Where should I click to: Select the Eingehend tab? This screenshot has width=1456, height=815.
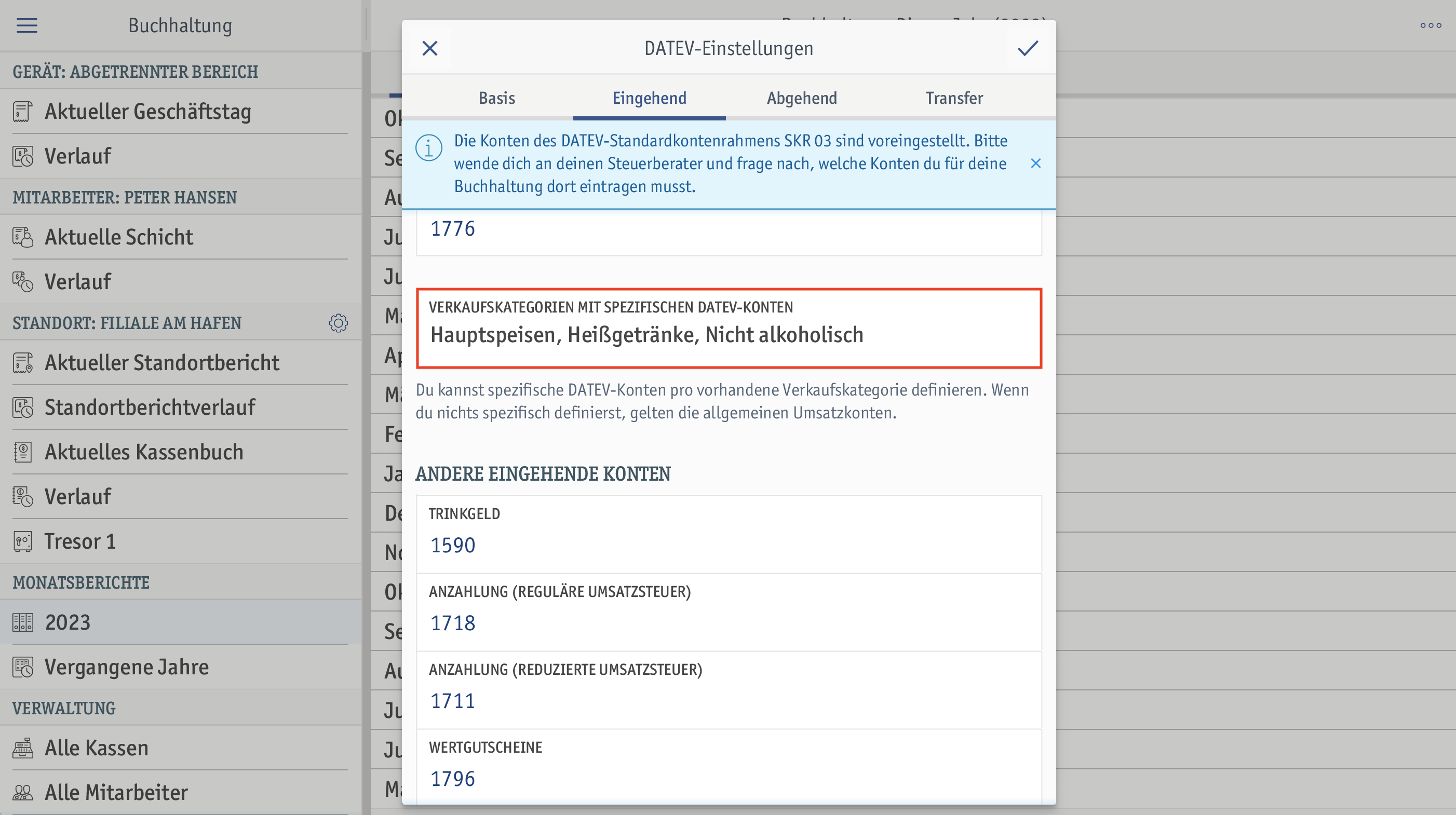click(649, 98)
